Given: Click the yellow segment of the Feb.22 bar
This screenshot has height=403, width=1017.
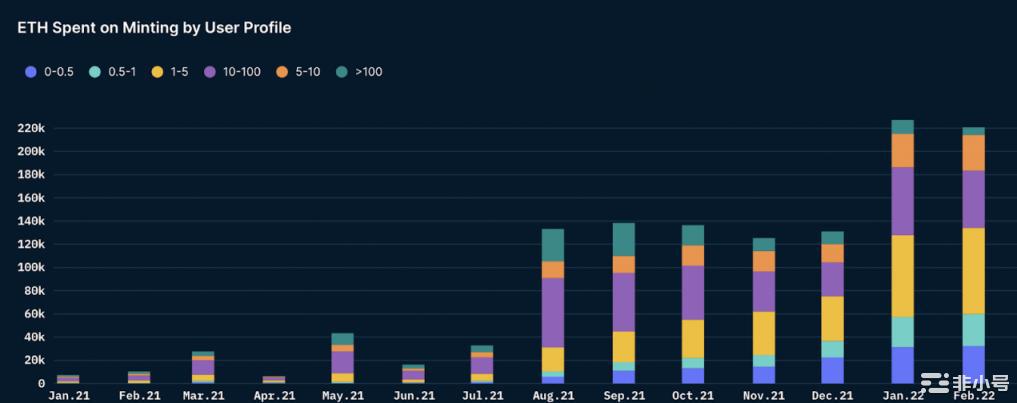Looking at the screenshot, I should (973, 271).
